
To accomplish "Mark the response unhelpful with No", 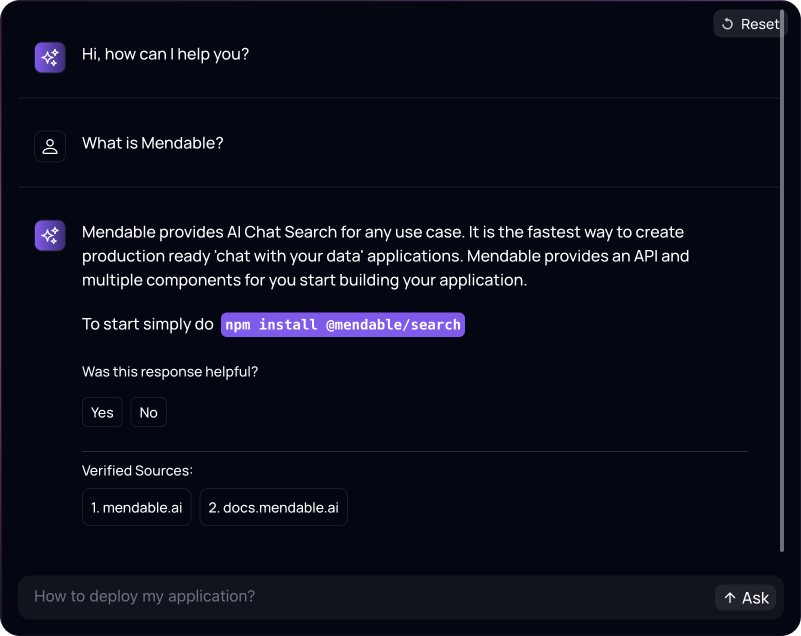I will coord(148,412).
